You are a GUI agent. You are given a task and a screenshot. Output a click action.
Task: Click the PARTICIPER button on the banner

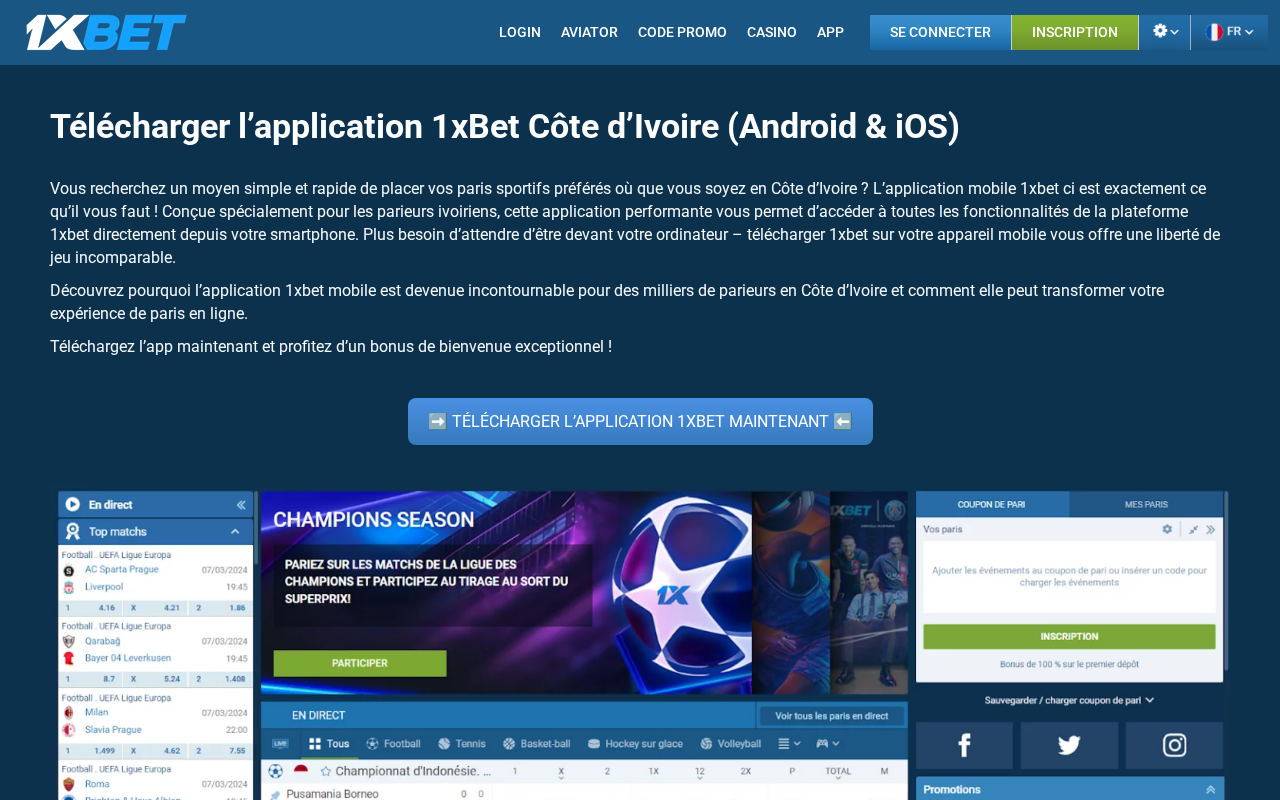[x=360, y=663]
